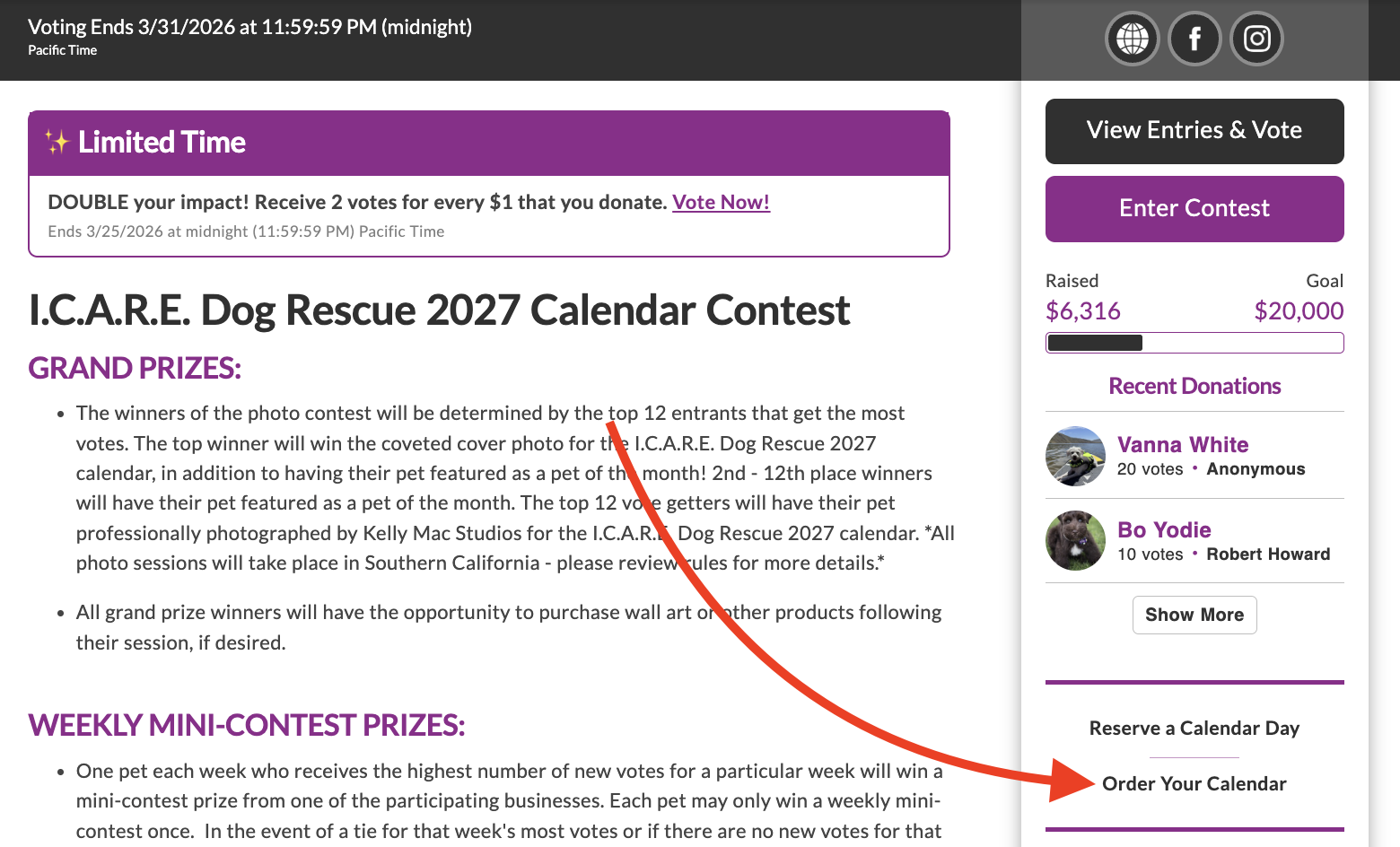
Task: Open Reserve a Calendar Day
Action: point(1194,728)
